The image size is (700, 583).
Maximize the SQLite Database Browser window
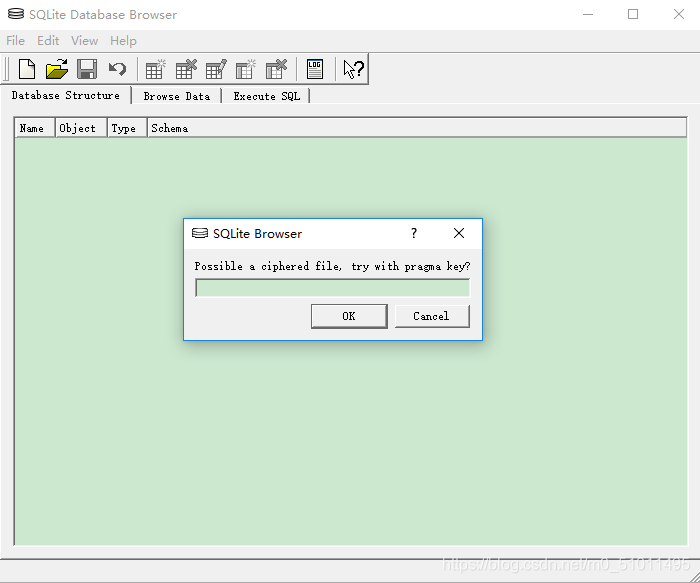click(633, 14)
